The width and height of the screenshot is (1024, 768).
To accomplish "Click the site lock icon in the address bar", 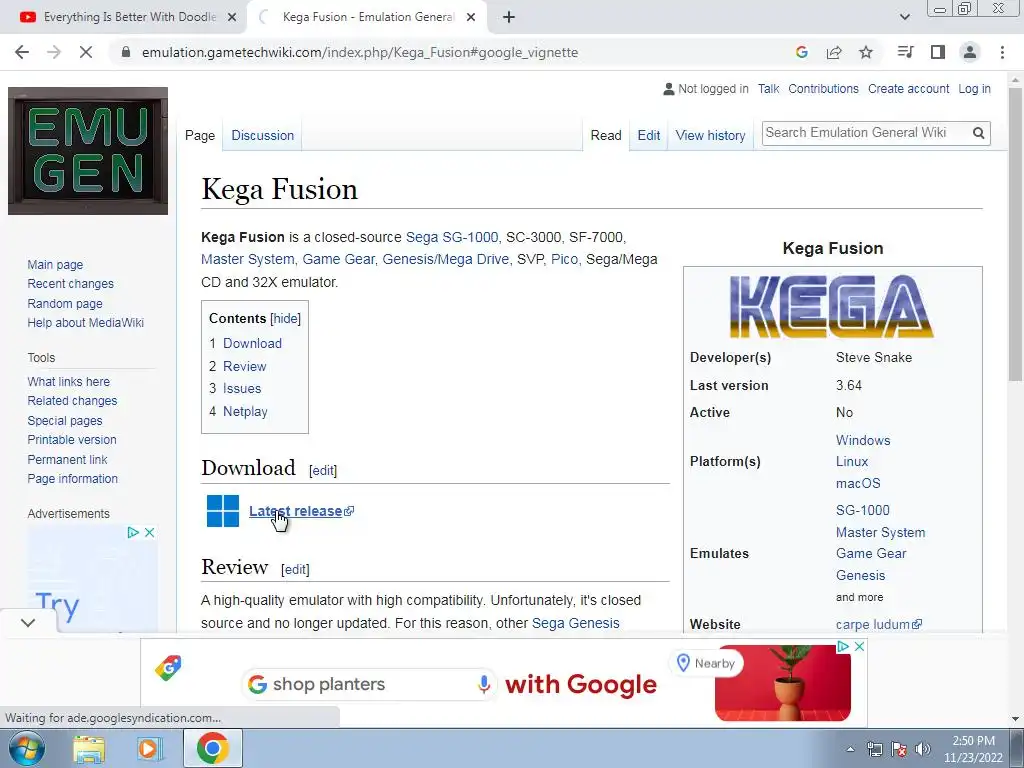I will click(x=126, y=52).
